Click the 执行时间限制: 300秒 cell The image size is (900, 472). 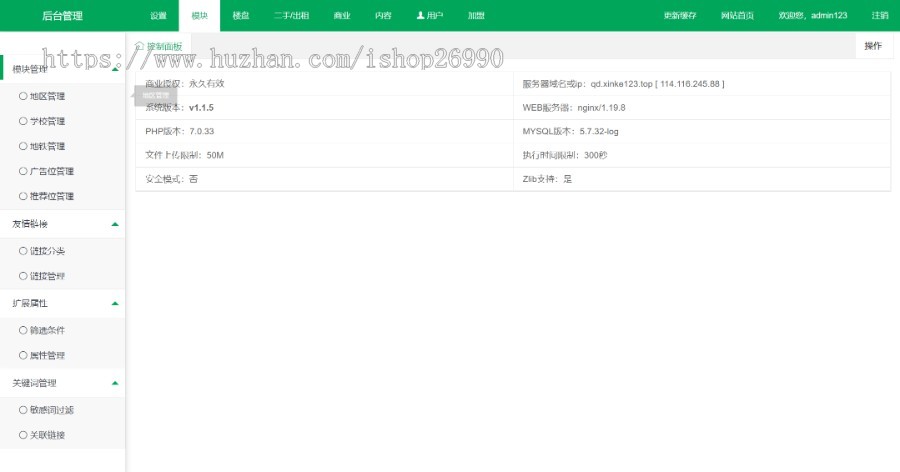pos(702,155)
